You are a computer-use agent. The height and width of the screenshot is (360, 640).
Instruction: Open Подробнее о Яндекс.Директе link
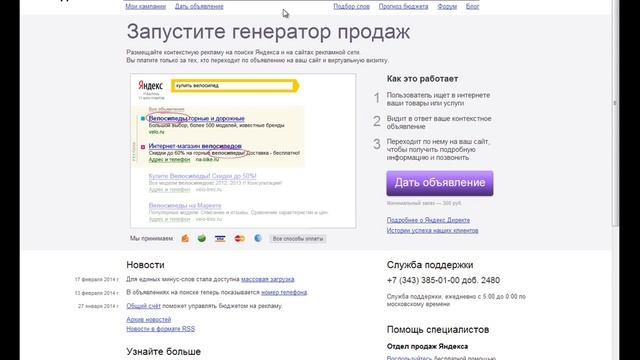coord(428,220)
